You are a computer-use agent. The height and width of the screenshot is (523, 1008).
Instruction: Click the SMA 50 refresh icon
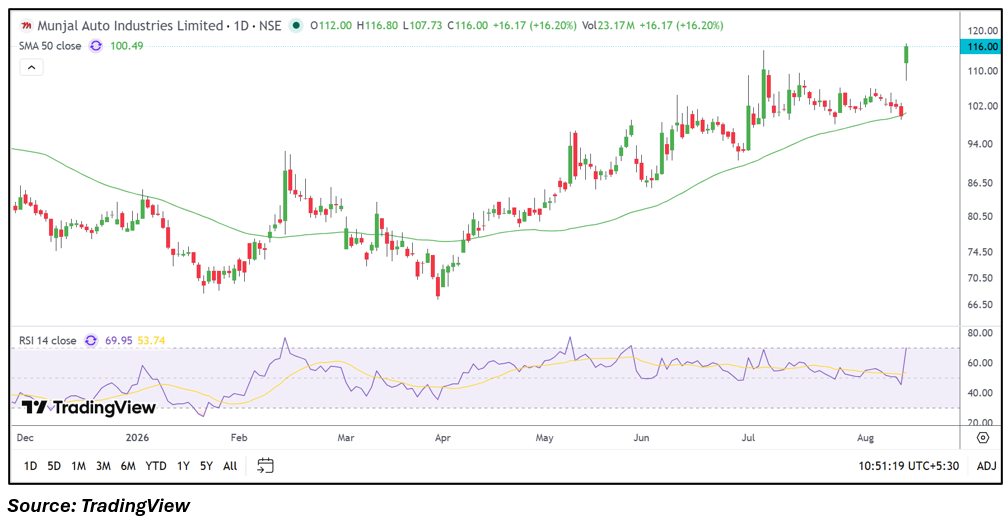pyautogui.click(x=96, y=46)
